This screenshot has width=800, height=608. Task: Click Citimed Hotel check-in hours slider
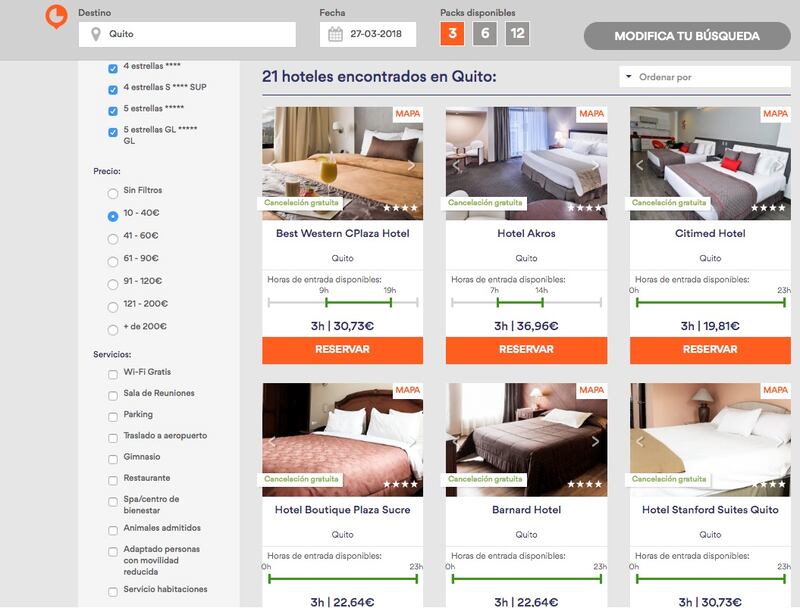(710, 302)
